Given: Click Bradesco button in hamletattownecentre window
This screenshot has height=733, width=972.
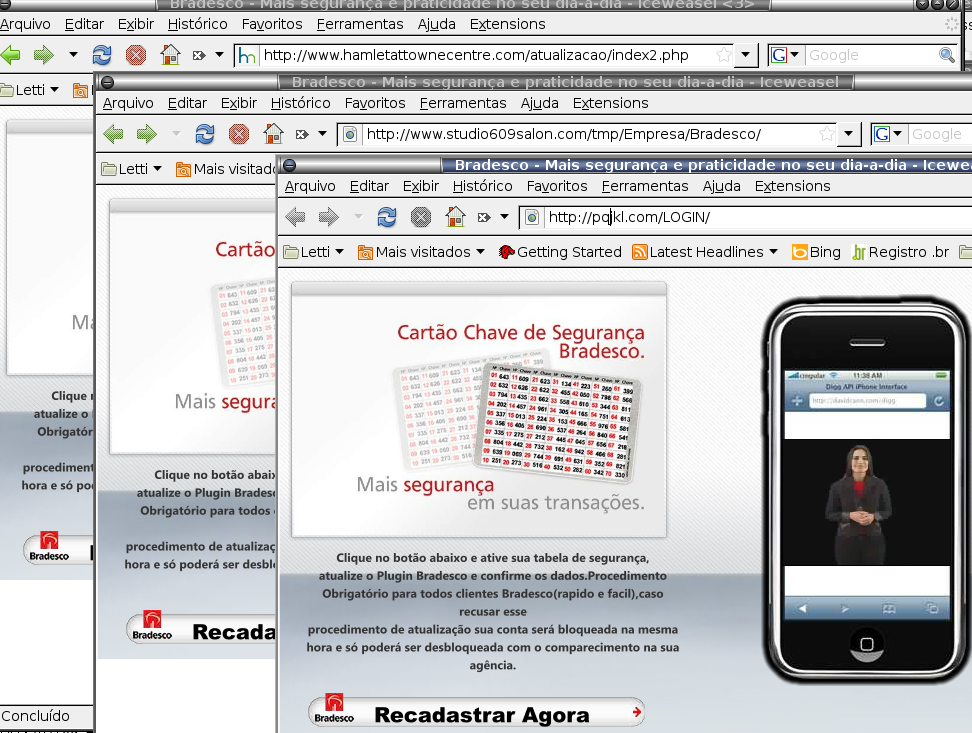Looking at the screenshot, I should coord(58,549).
